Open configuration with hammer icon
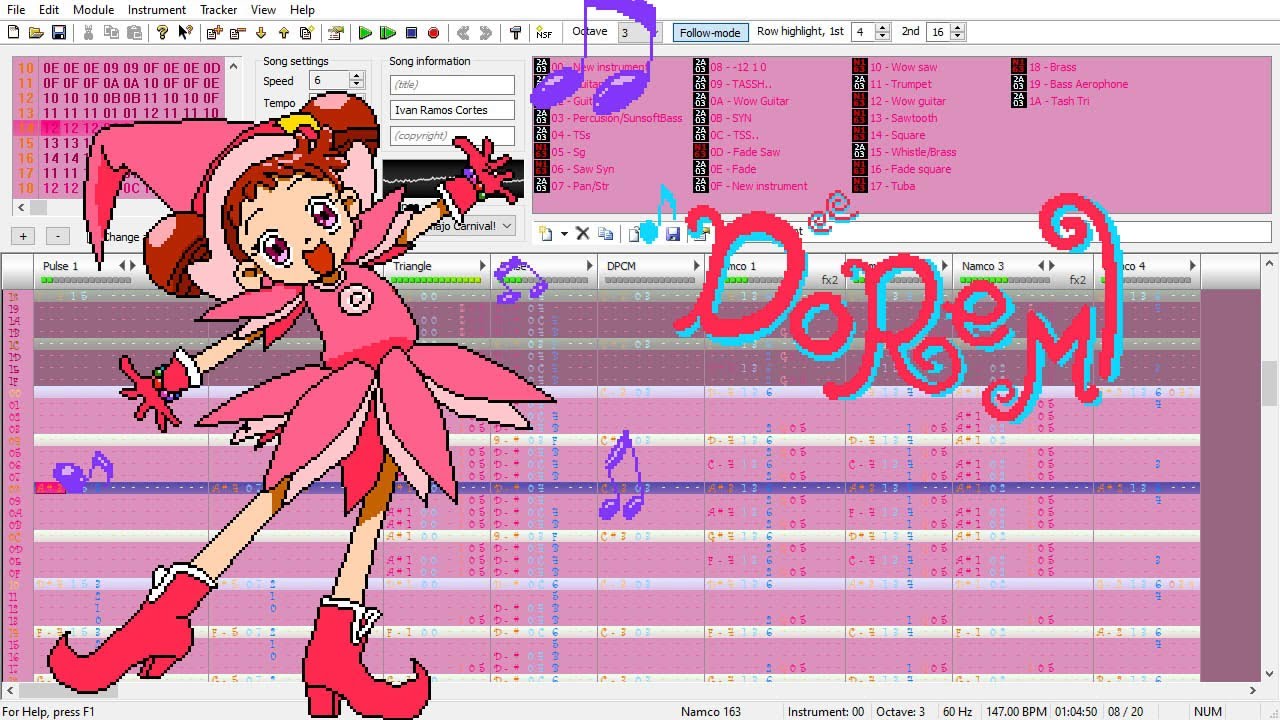 [515, 33]
